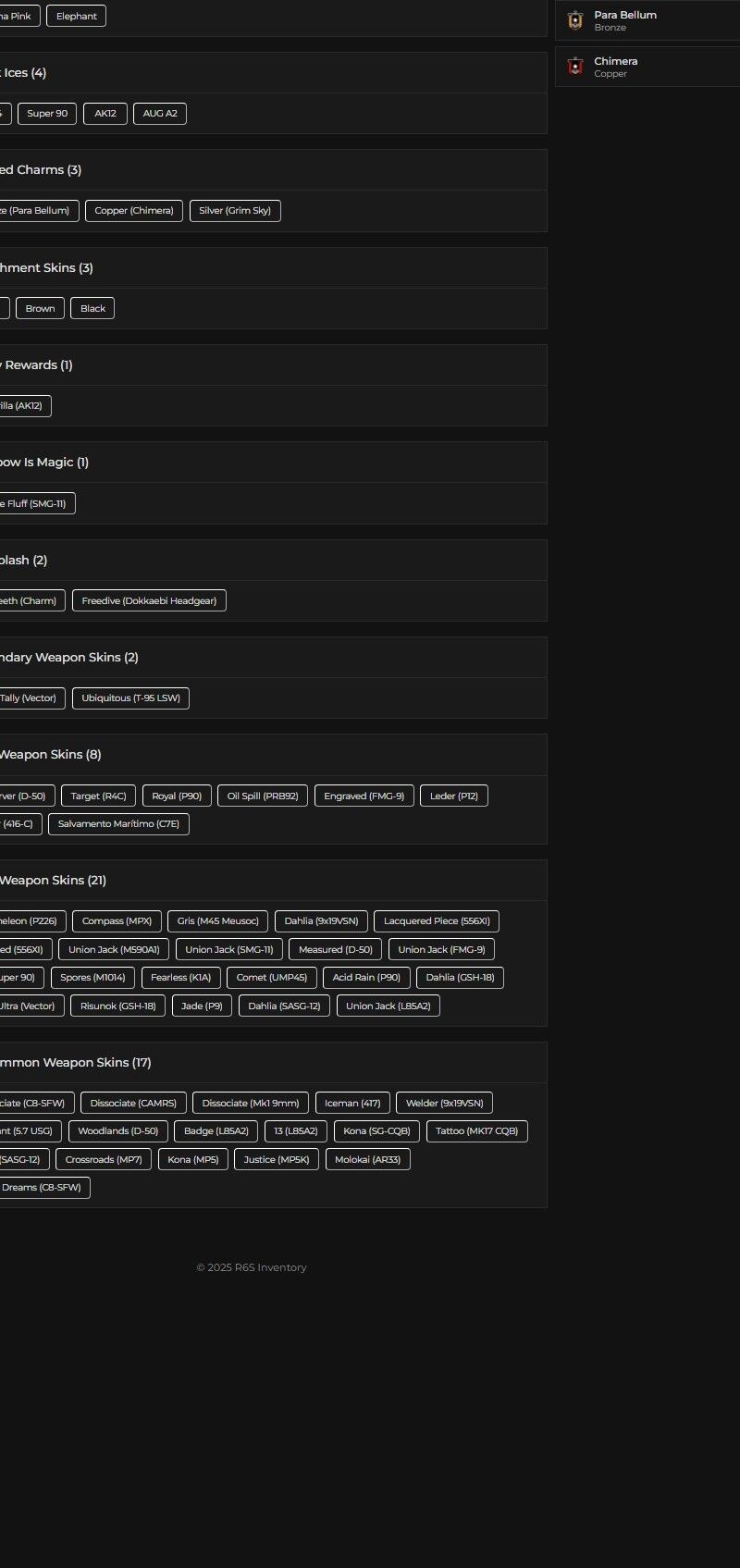The image size is (740, 1568).
Task: Pick the Acid Rain (P90) skin
Action: pyautogui.click(x=366, y=978)
